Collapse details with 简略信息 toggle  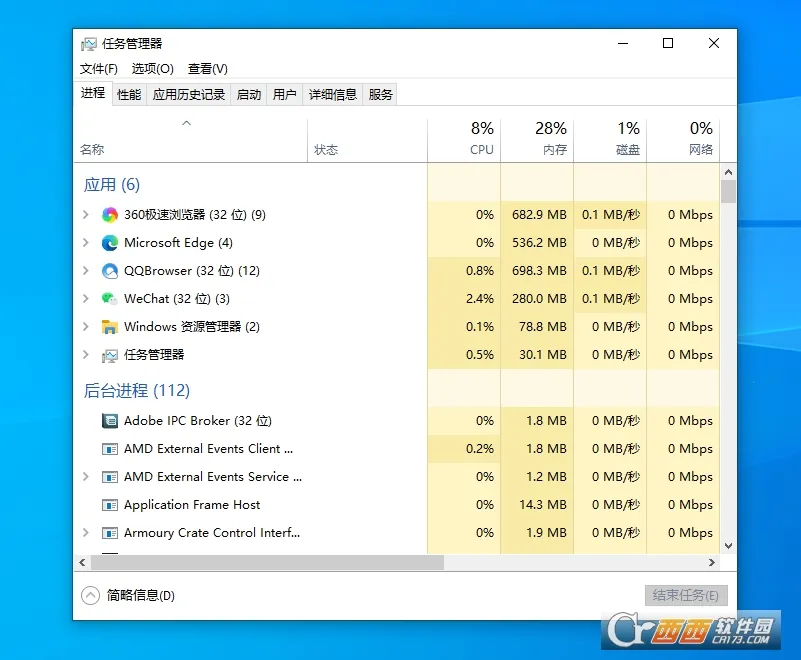[x=91, y=596]
